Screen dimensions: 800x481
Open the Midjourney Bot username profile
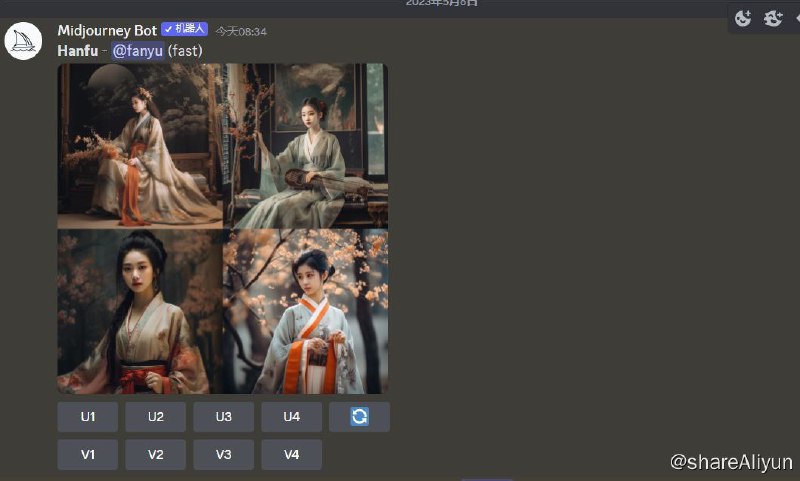(107, 30)
